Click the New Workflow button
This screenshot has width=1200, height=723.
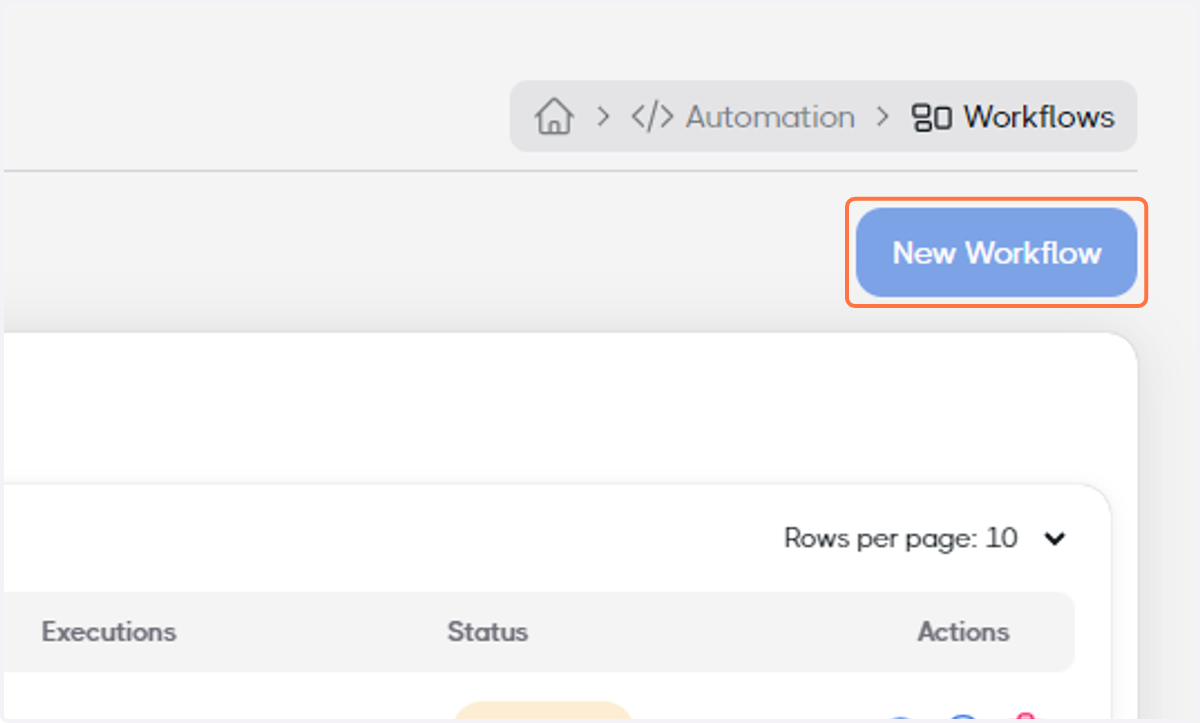[996, 253]
